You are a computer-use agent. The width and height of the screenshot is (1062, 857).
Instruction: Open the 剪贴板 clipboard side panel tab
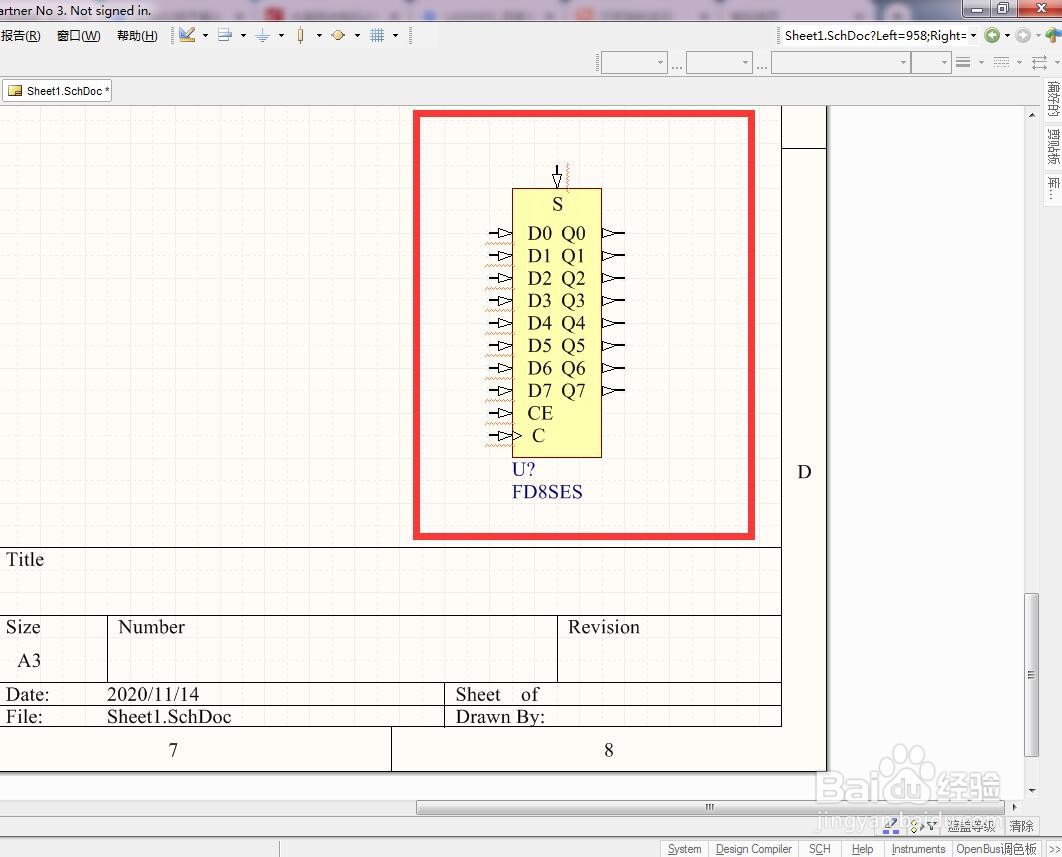pyautogui.click(x=1053, y=146)
